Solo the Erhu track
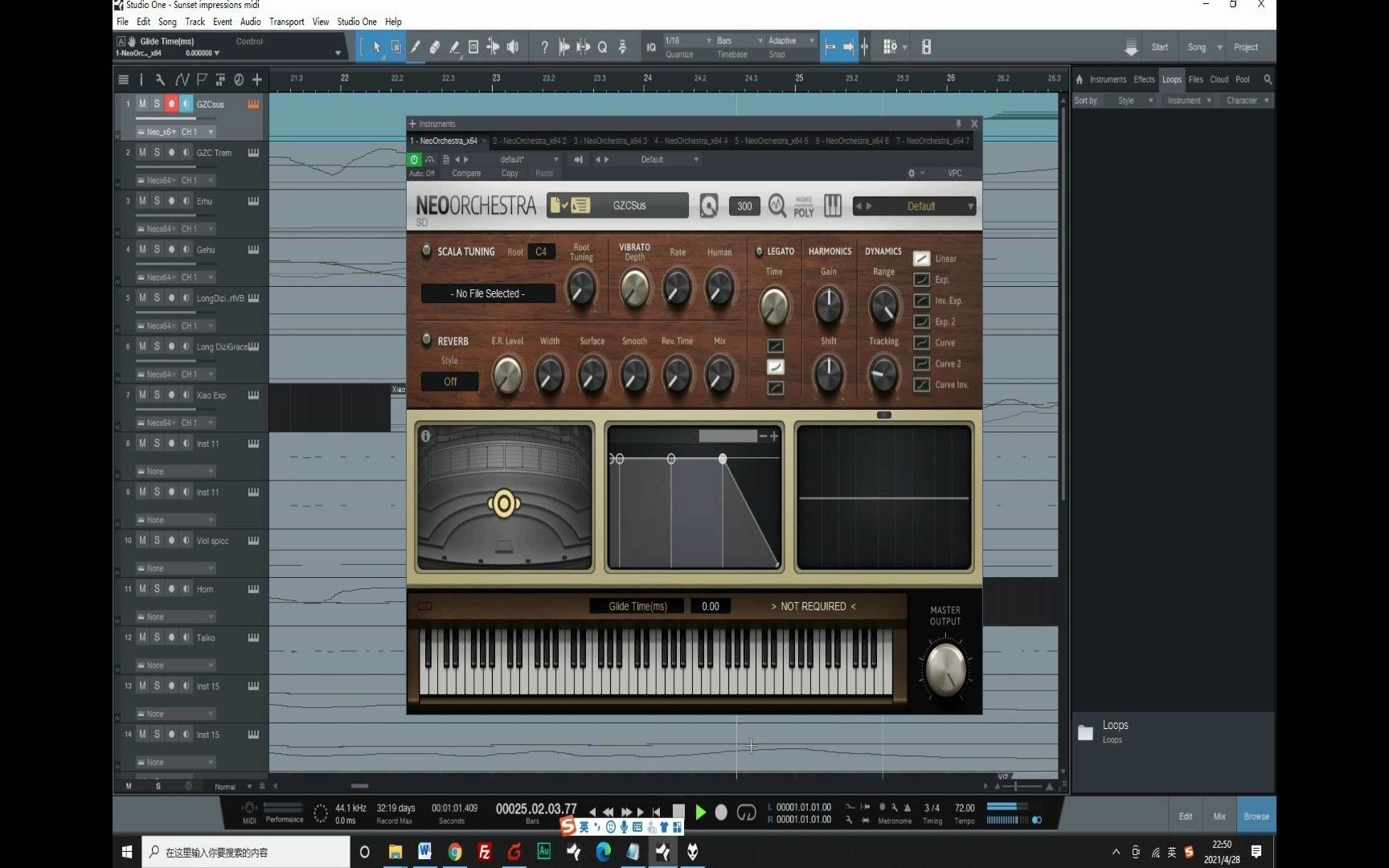 coord(157,201)
